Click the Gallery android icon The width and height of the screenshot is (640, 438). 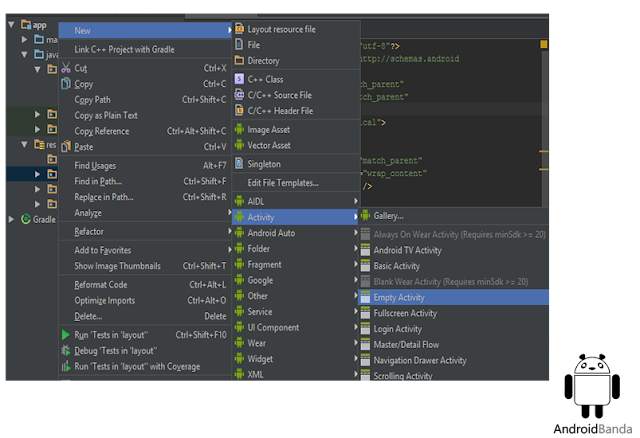point(365,215)
